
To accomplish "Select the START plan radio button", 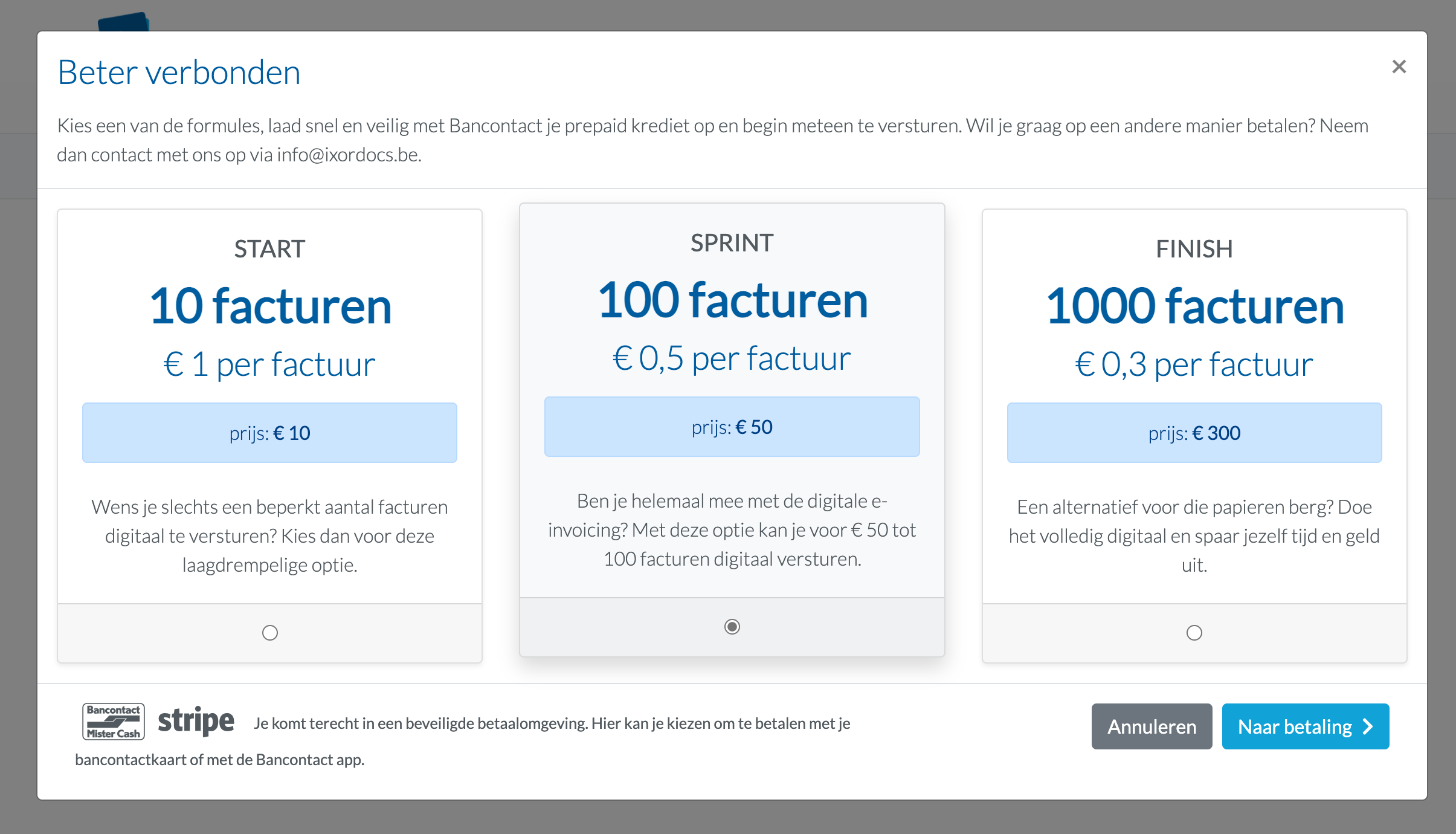I will 270,633.
